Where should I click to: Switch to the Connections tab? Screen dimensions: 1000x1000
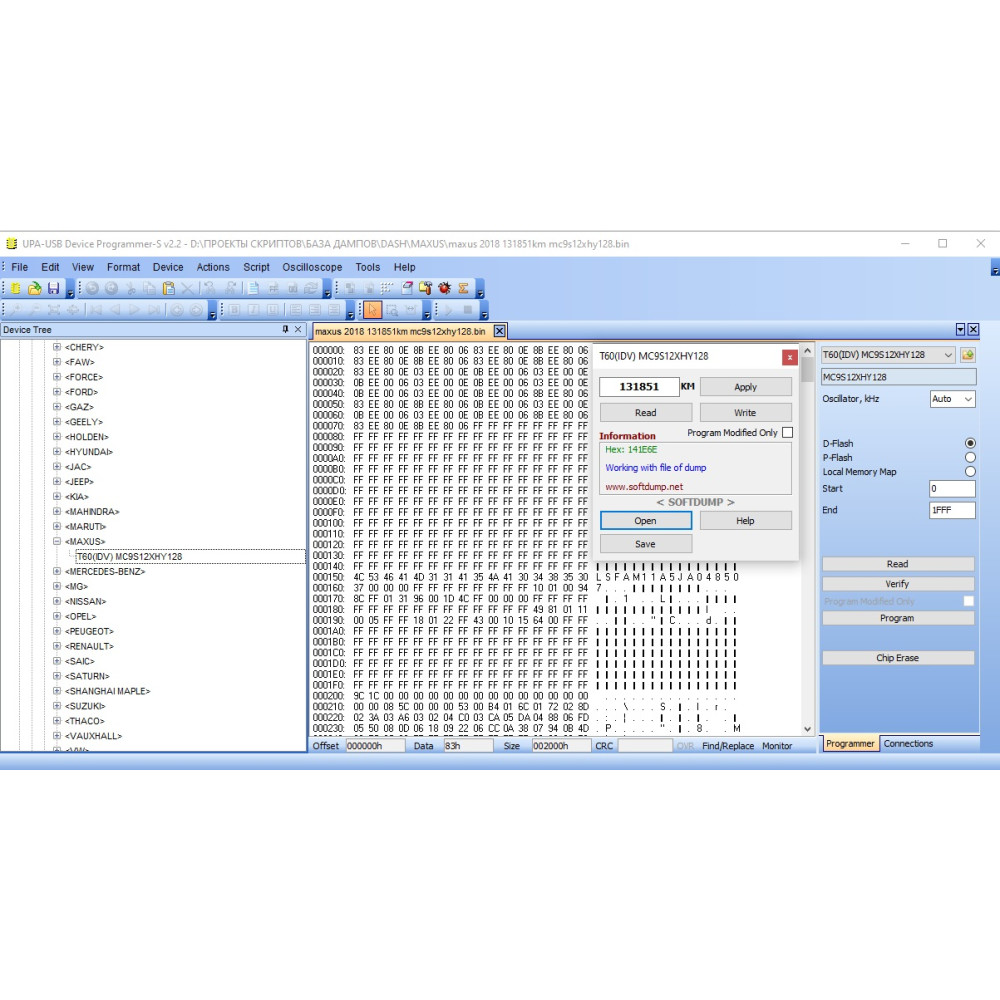908,744
